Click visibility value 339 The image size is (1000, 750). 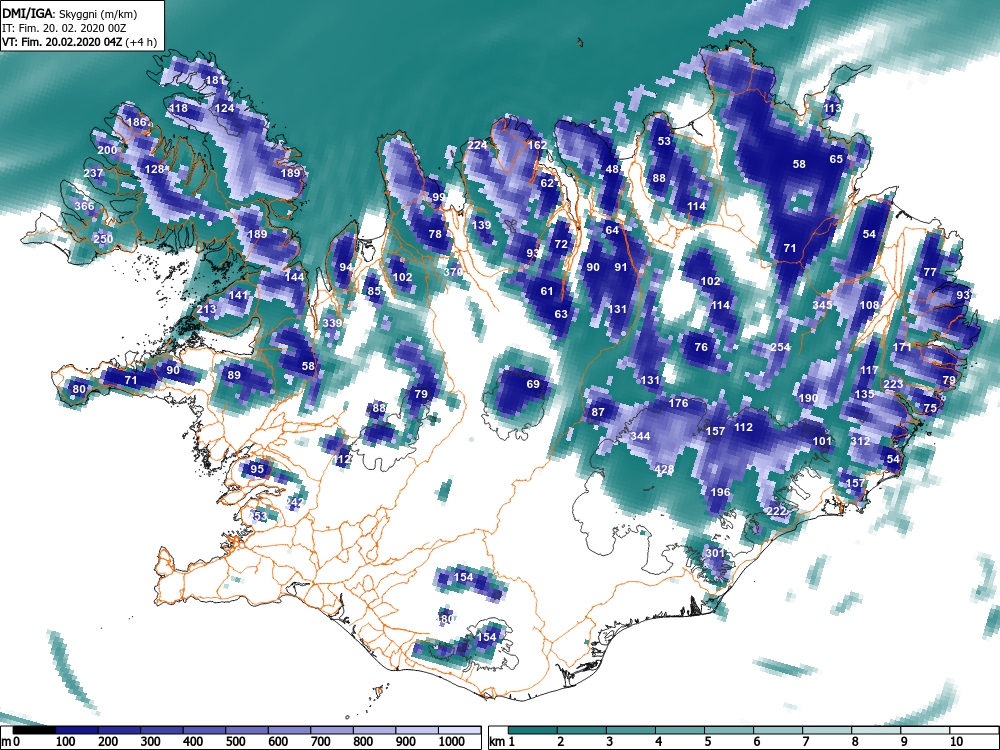click(332, 323)
